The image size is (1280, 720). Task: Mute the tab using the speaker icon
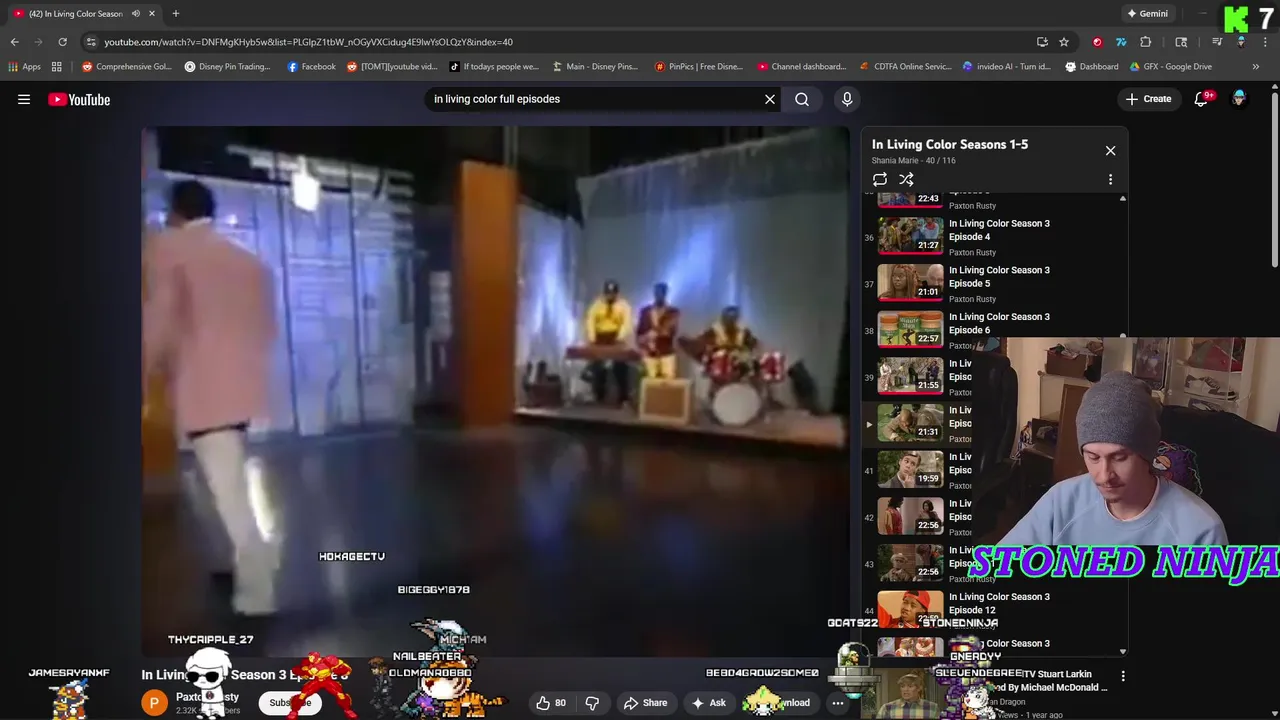pos(135,14)
